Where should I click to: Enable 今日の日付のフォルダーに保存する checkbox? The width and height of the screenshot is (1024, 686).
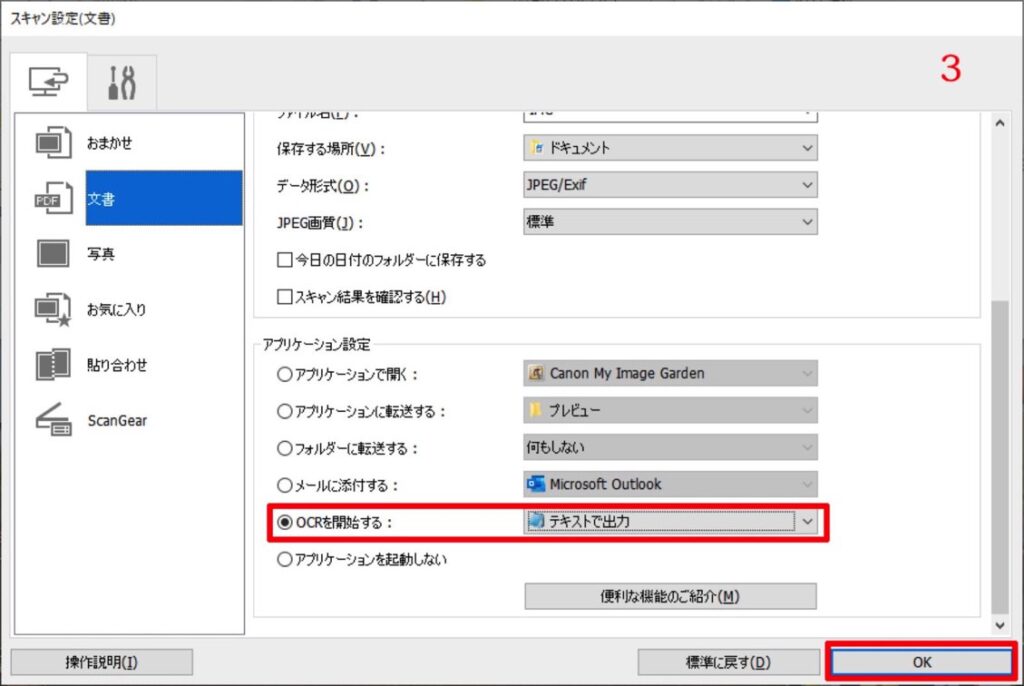tap(284, 260)
